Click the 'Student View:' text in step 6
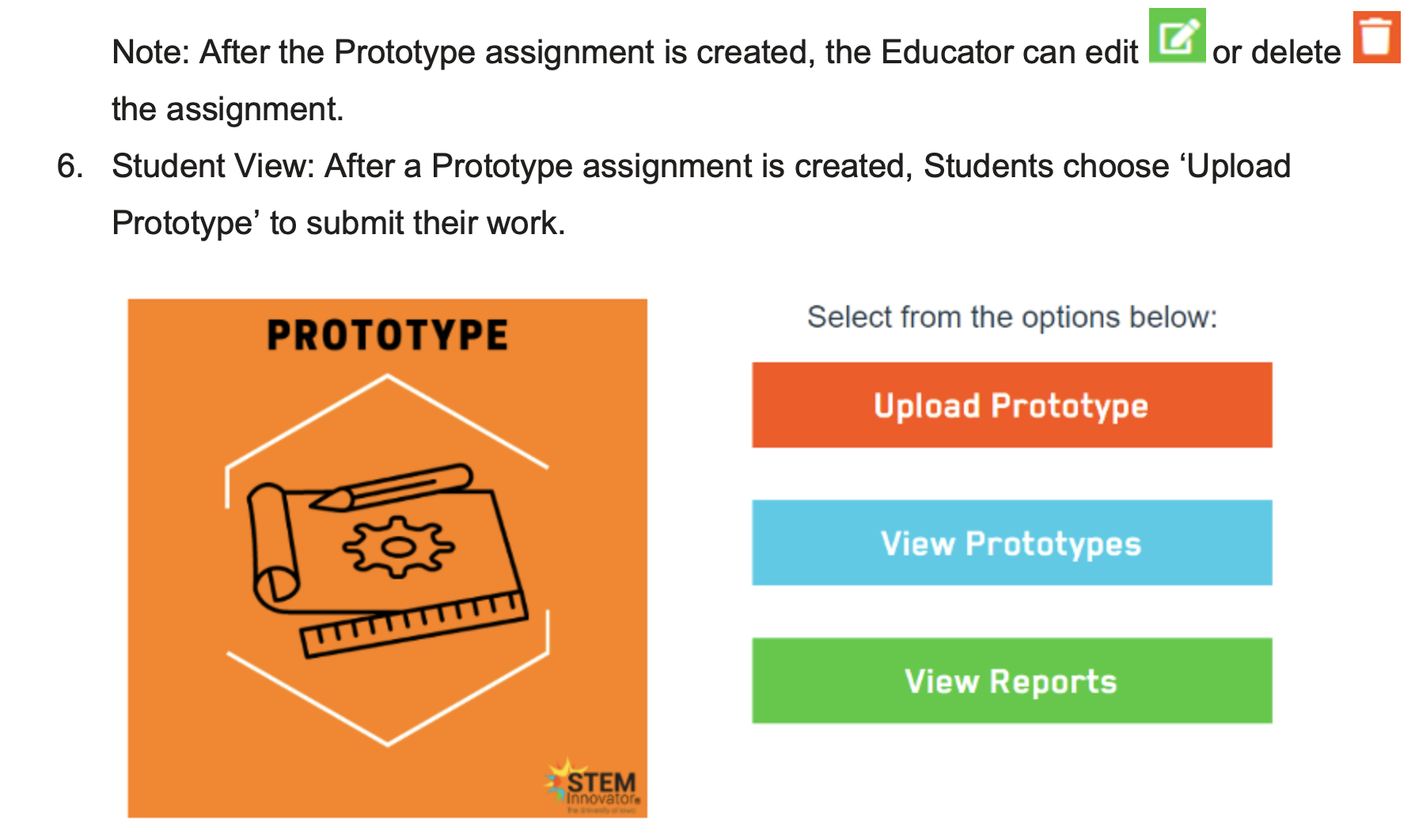This screenshot has width=1415, height=840. tap(213, 166)
